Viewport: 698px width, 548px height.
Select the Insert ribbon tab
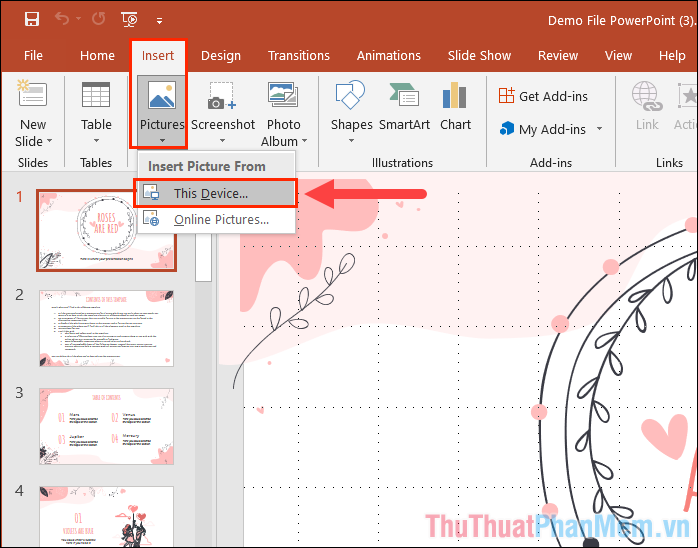point(158,55)
